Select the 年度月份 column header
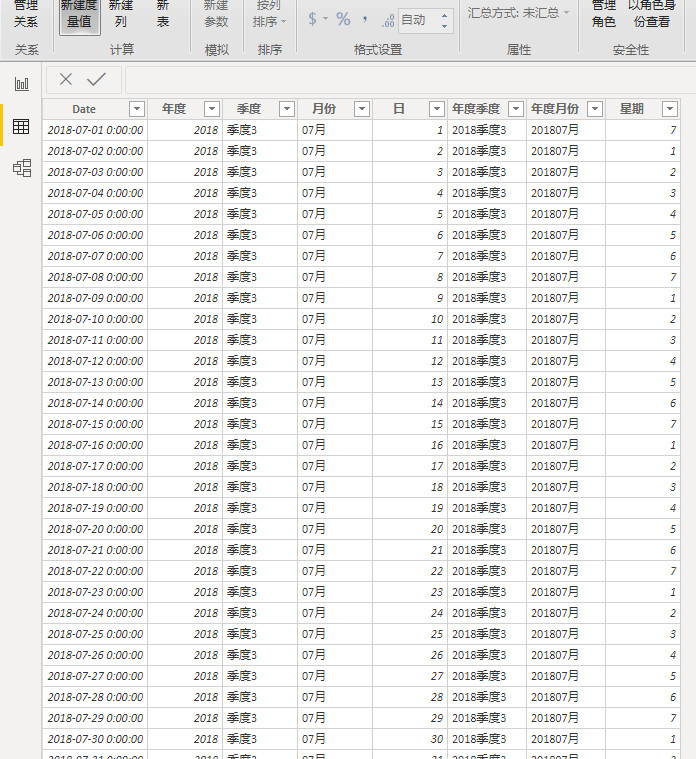This screenshot has height=759, width=696. pyautogui.click(x=555, y=109)
